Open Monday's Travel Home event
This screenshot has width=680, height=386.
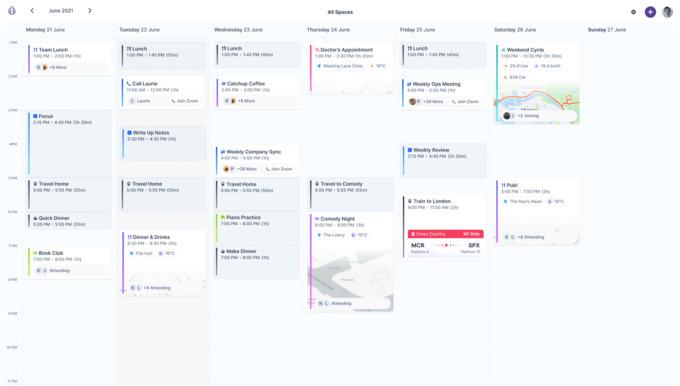tap(69, 194)
